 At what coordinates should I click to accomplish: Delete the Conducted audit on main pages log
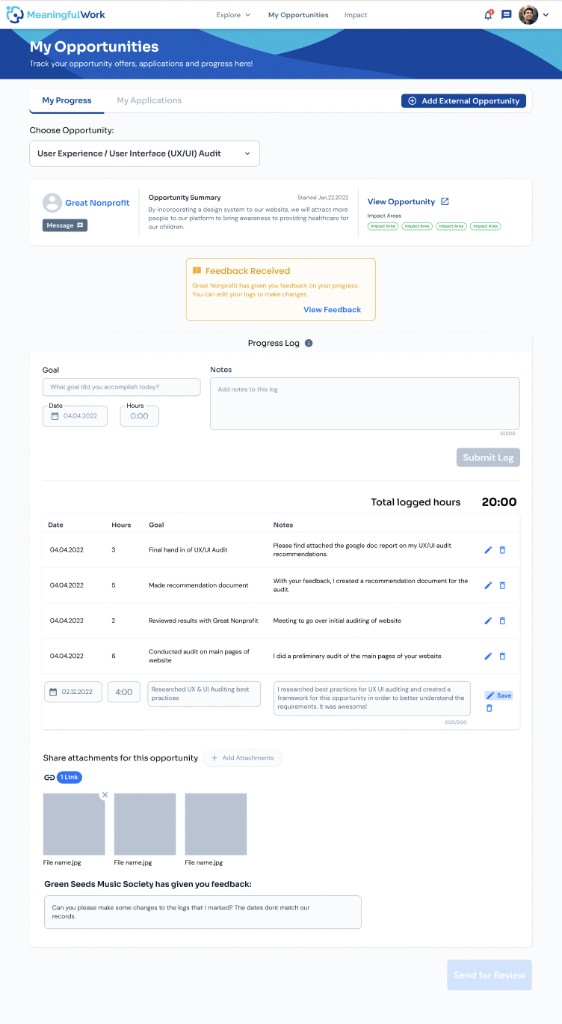(x=502, y=656)
